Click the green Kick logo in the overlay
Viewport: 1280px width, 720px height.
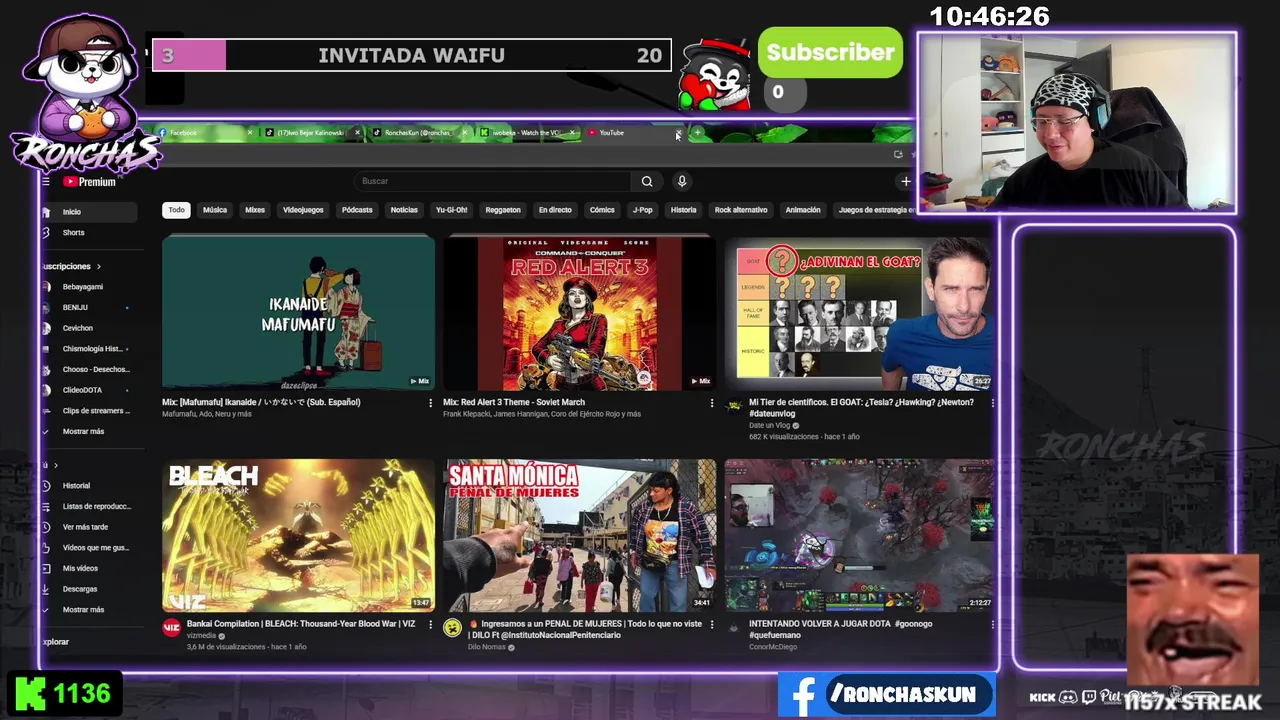30,693
